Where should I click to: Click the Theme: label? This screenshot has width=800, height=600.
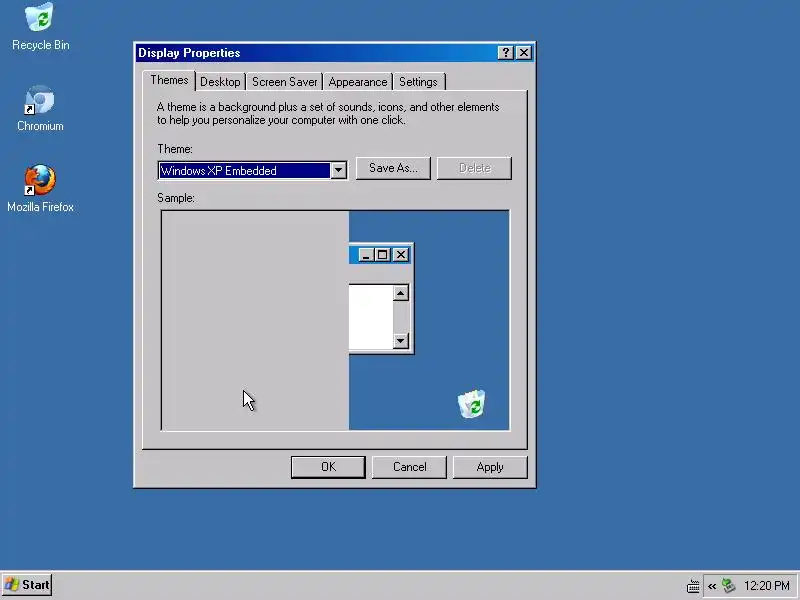(174, 149)
